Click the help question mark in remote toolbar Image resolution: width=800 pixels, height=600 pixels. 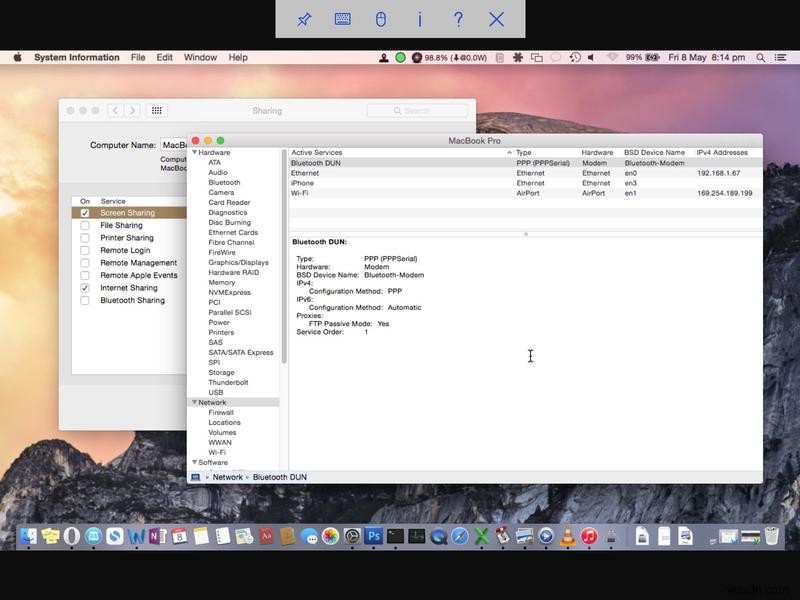[458, 19]
